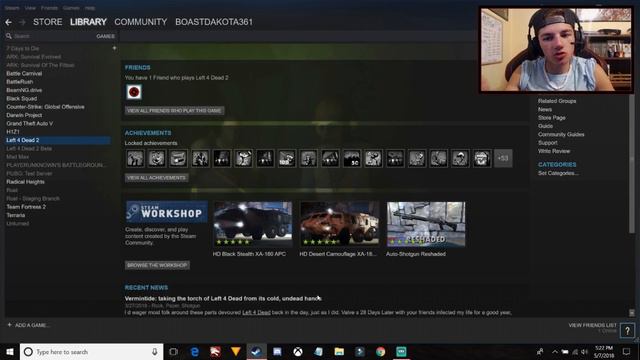Screen dimensions: 640x360
Task: Open the Support link
Action: click(x=547, y=143)
